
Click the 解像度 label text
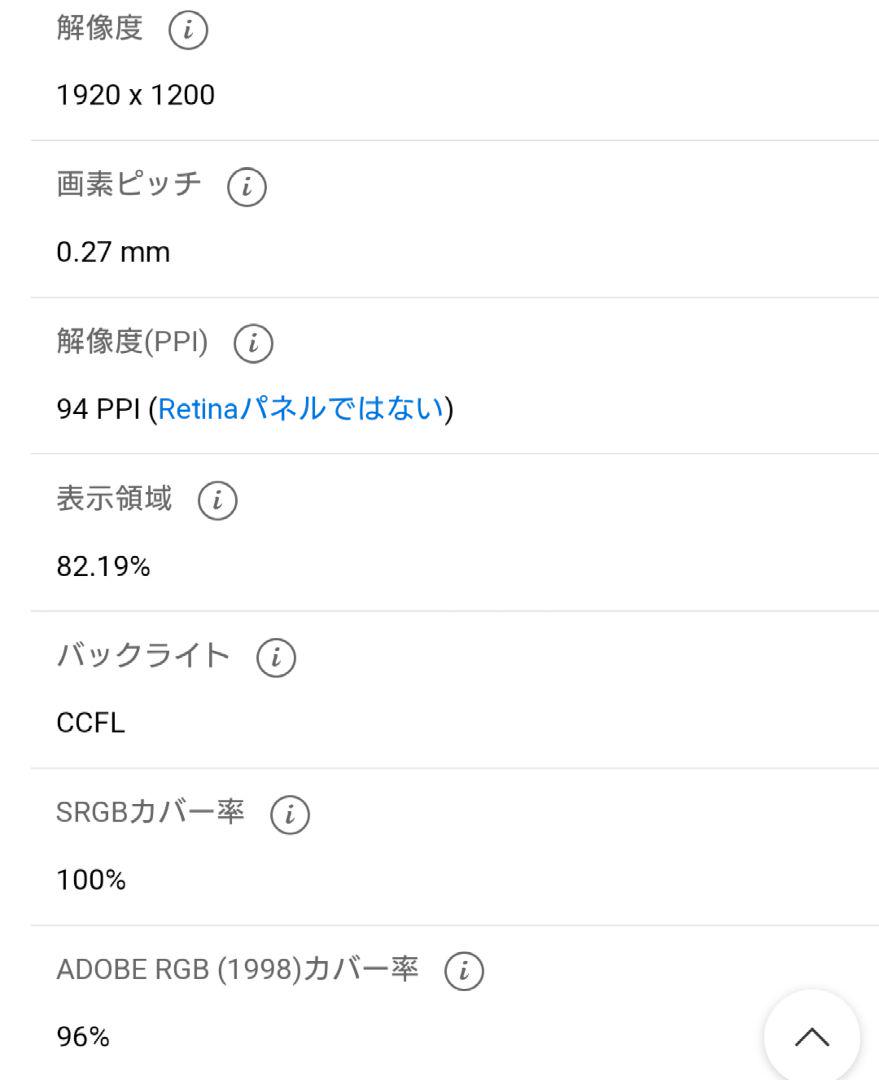click(x=100, y=28)
